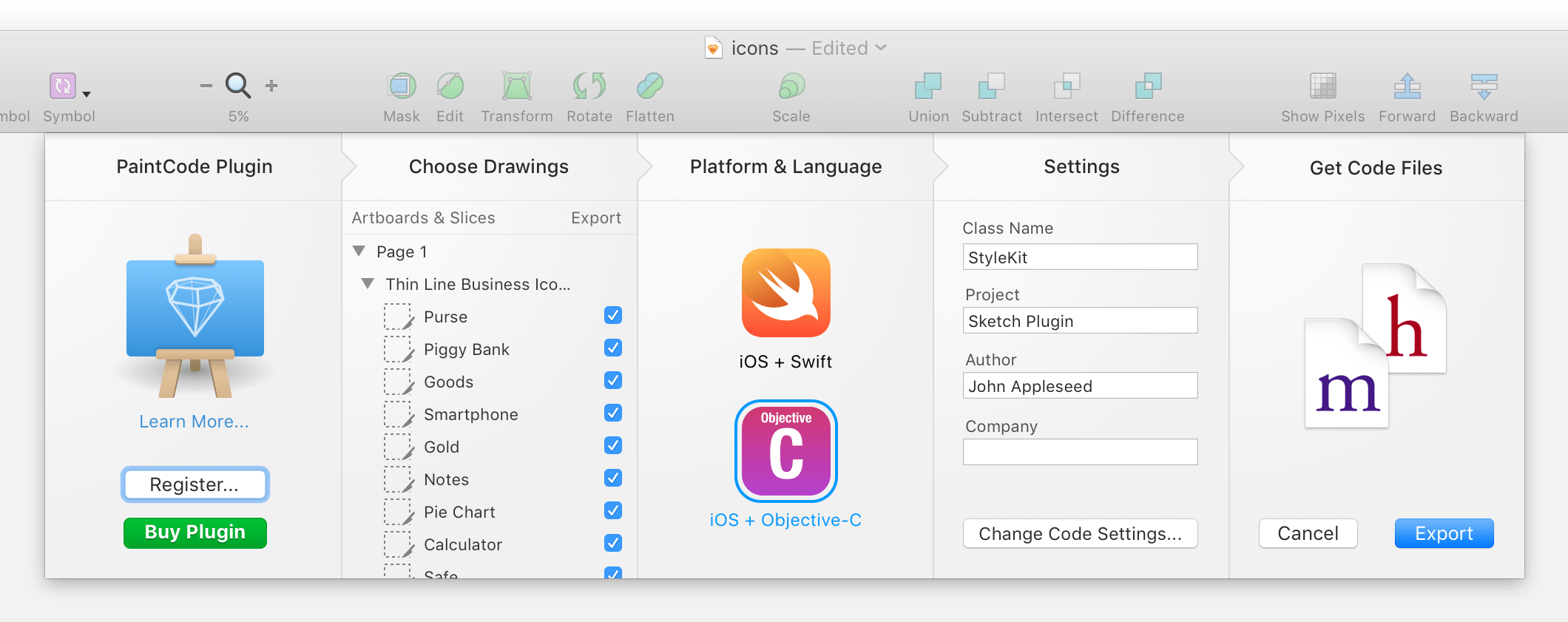Screen dimensions: 1568x622
Task: Uncheck export for Piggy Bank
Action: (x=613, y=348)
